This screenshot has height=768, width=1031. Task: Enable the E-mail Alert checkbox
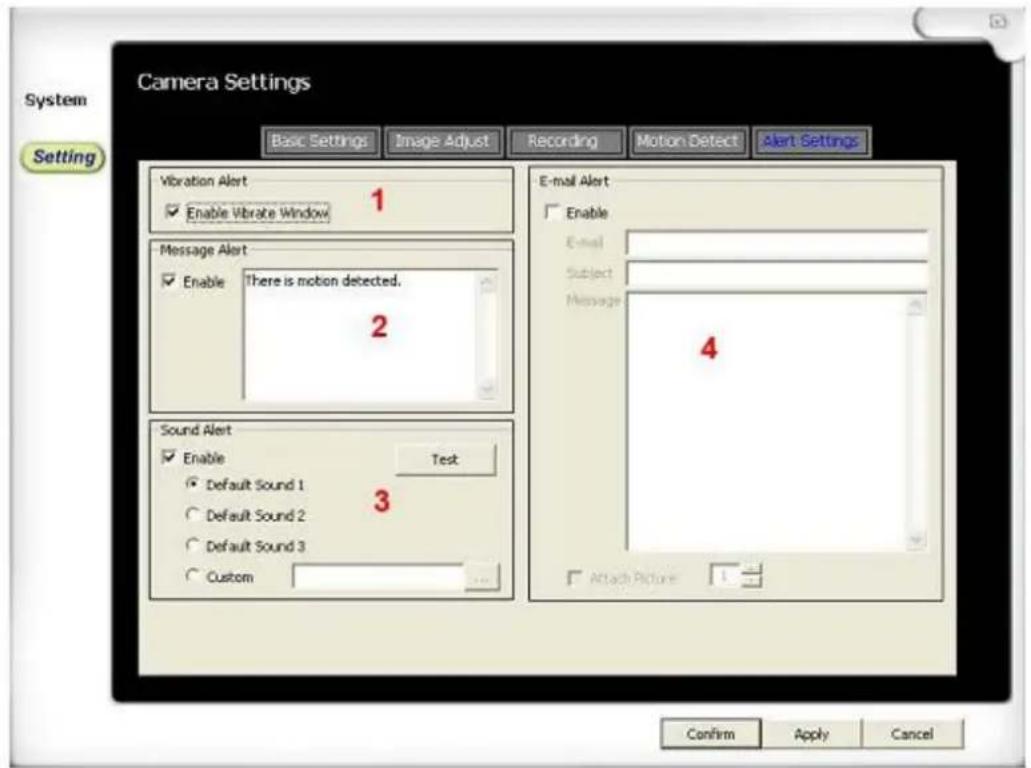[x=552, y=213]
